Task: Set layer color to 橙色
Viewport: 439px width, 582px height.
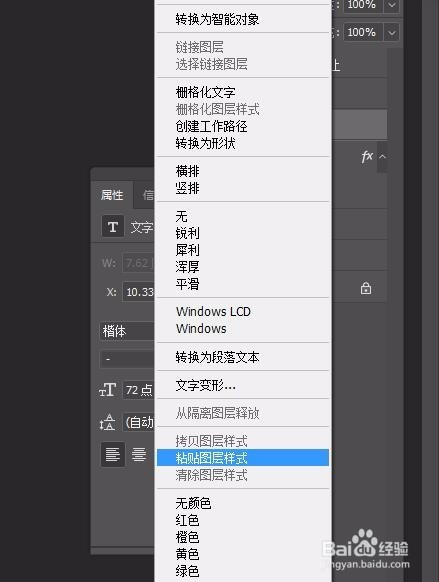Action: (243, 537)
